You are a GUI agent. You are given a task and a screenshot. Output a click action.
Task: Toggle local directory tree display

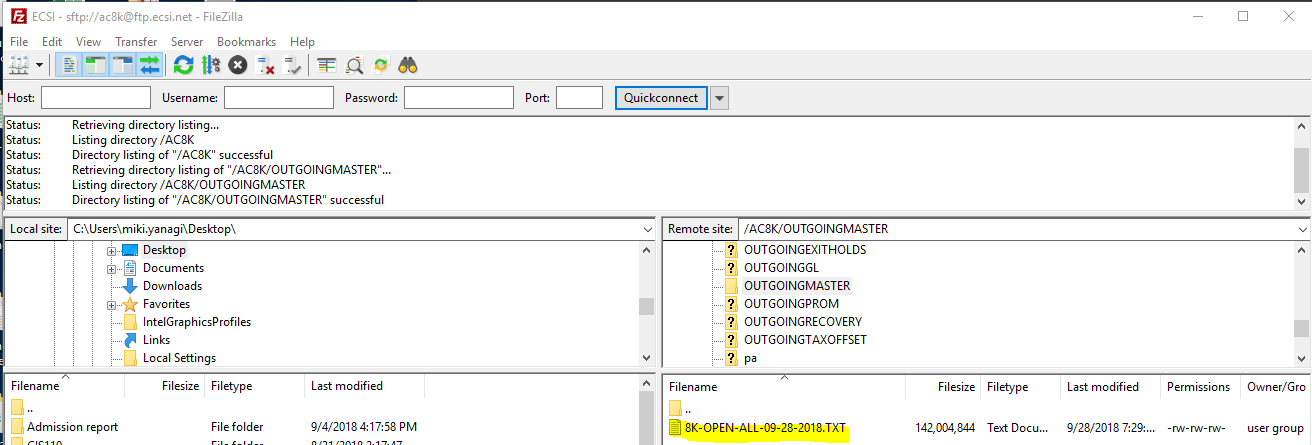(x=96, y=65)
